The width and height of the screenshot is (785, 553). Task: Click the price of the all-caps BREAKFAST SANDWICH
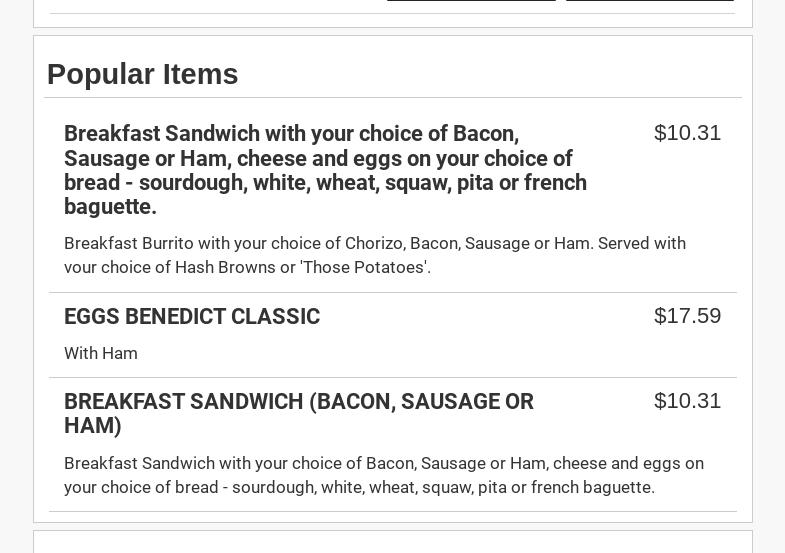(687, 401)
